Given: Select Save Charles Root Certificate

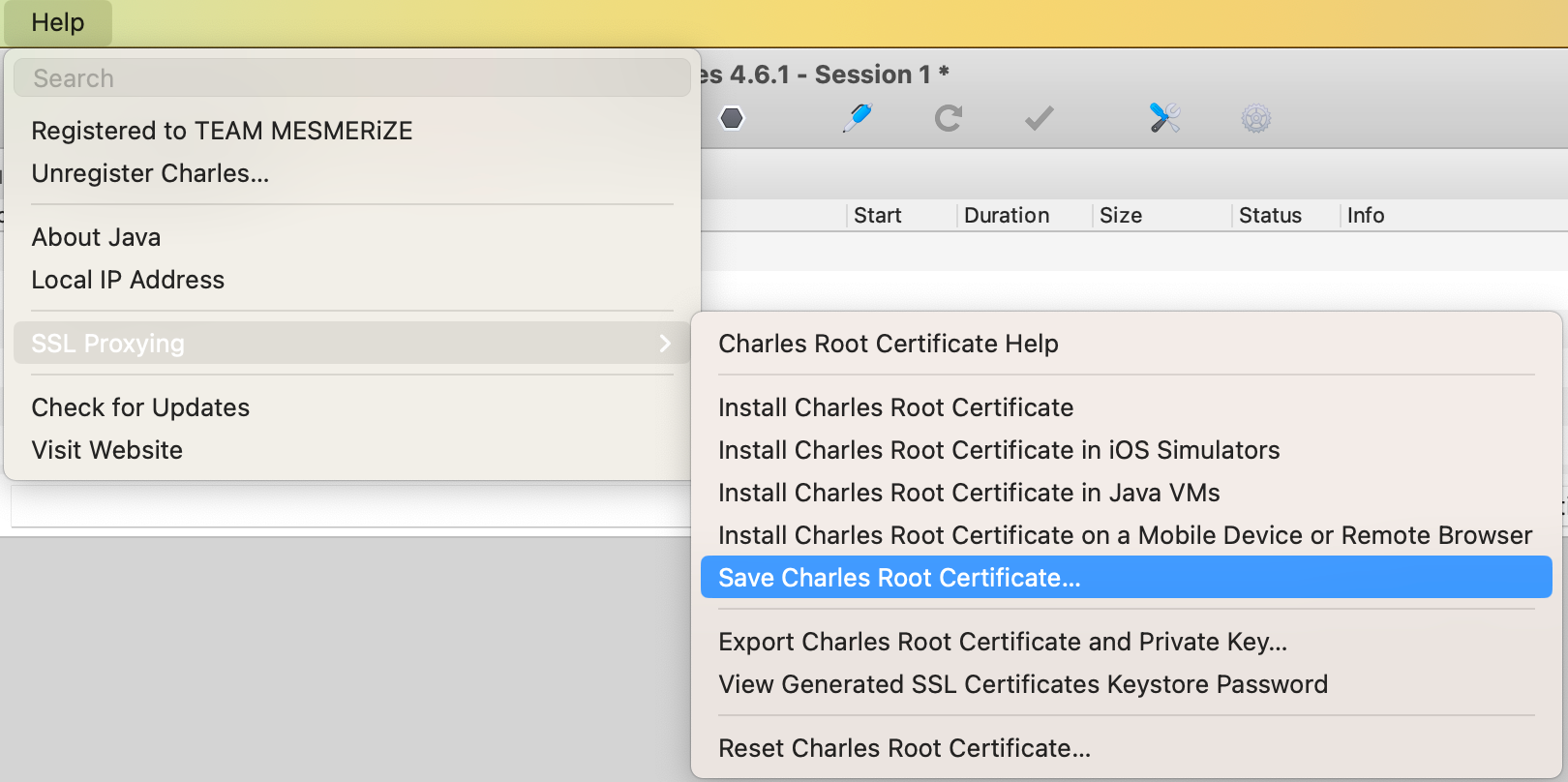Looking at the screenshot, I should pos(898,578).
